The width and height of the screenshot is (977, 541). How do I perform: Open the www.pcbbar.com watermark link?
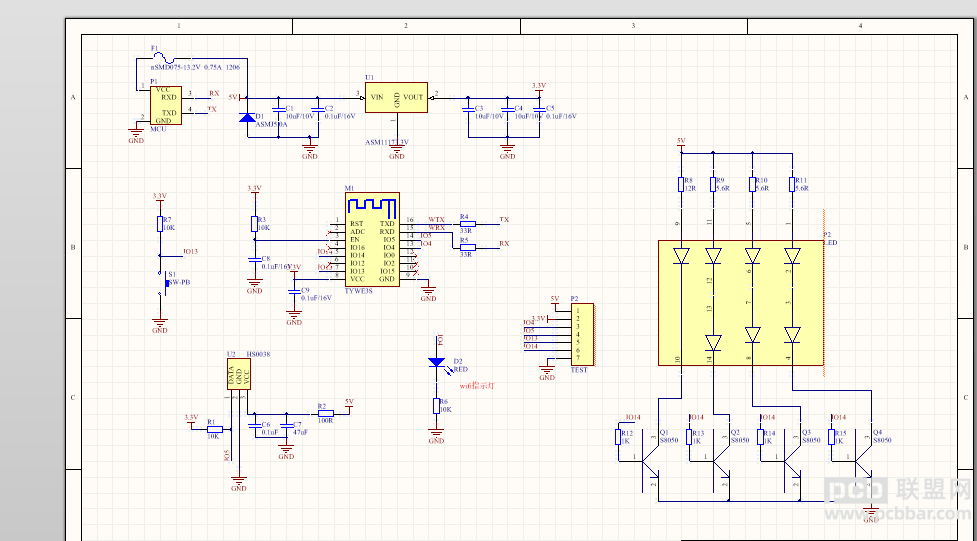897,514
